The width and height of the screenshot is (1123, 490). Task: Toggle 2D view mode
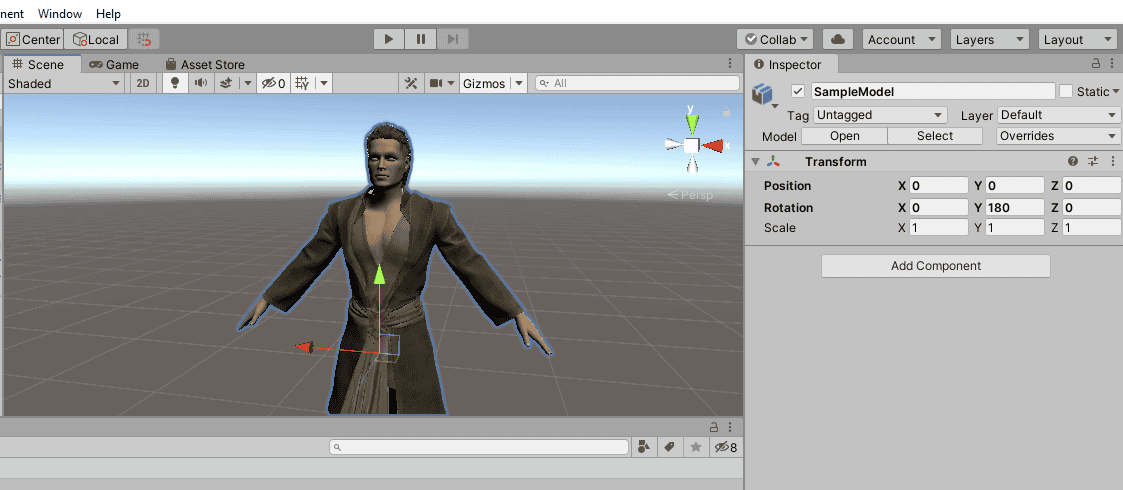(x=143, y=83)
